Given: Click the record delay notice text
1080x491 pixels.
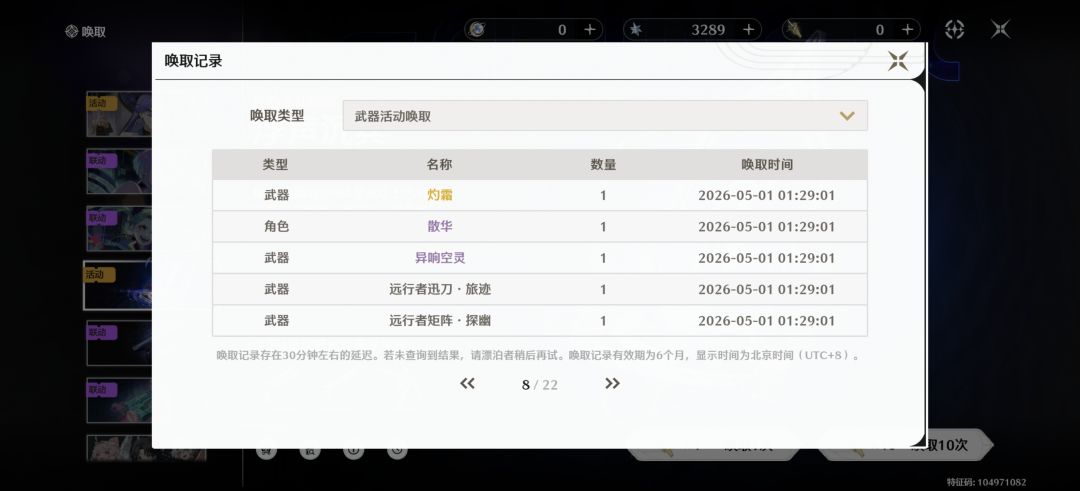Looking at the screenshot, I should [538, 355].
